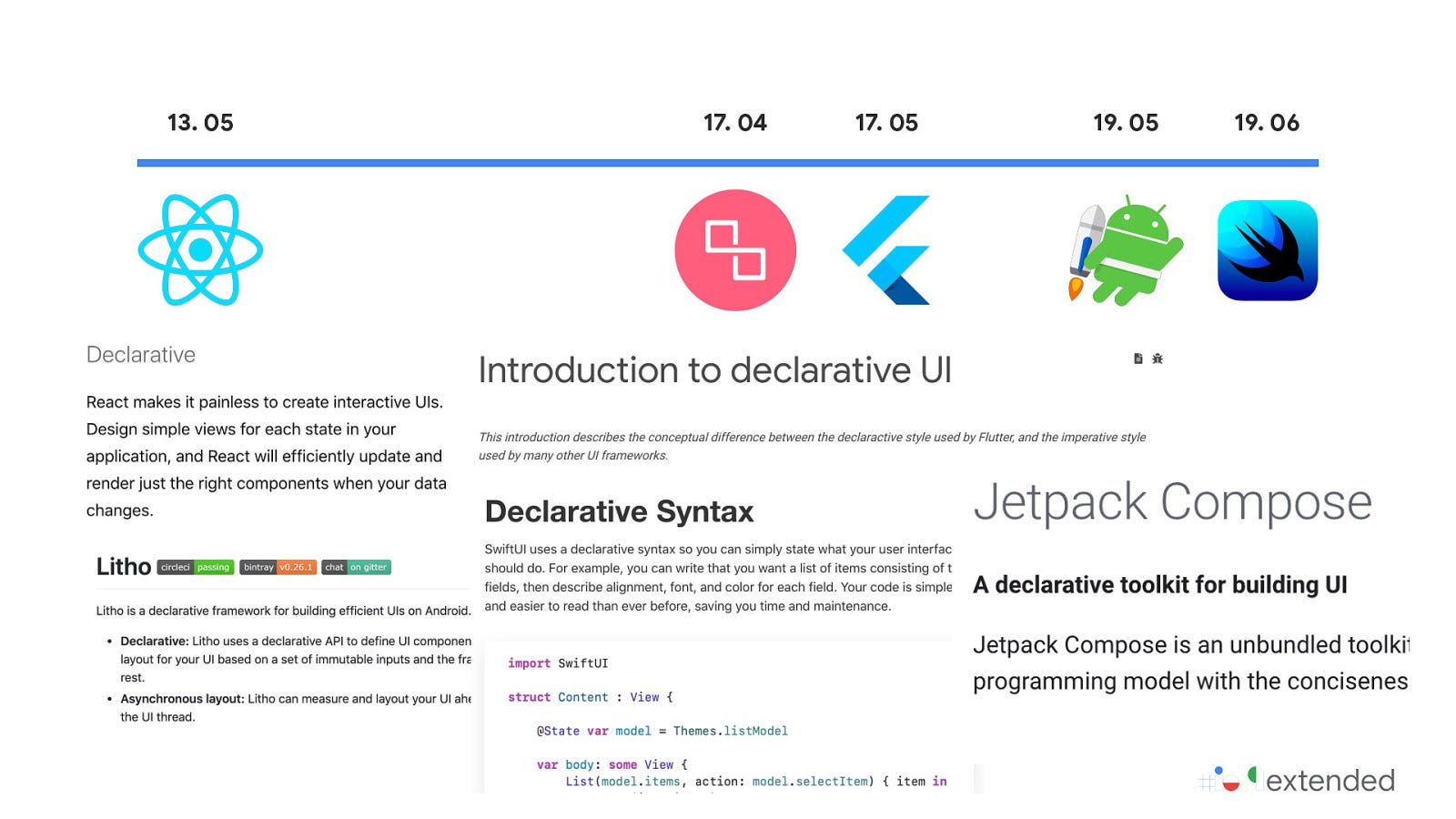Click the bintray v0.26.1 badge
The width and height of the screenshot is (1456, 819).
point(278,567)
